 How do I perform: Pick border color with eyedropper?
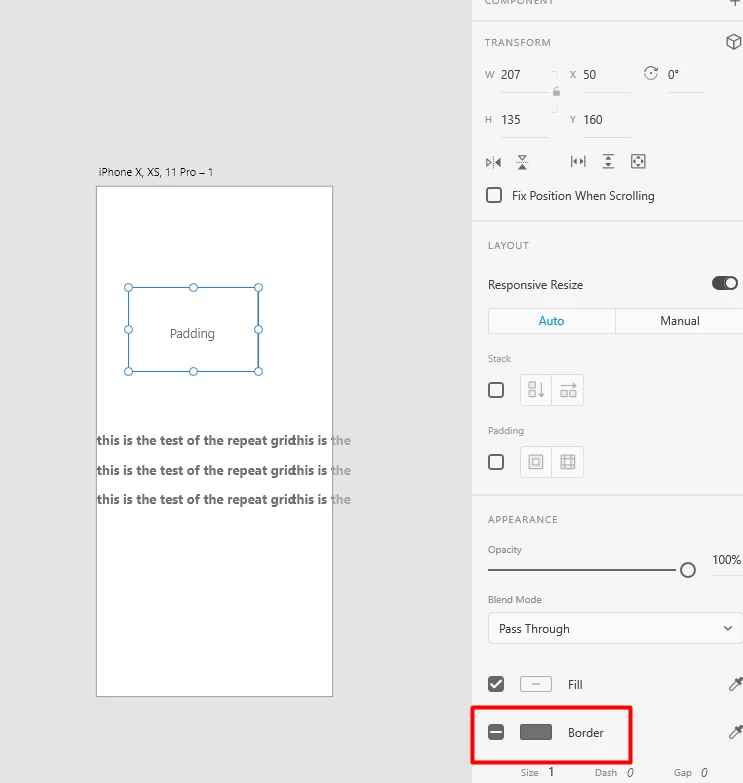coord(736,732)
